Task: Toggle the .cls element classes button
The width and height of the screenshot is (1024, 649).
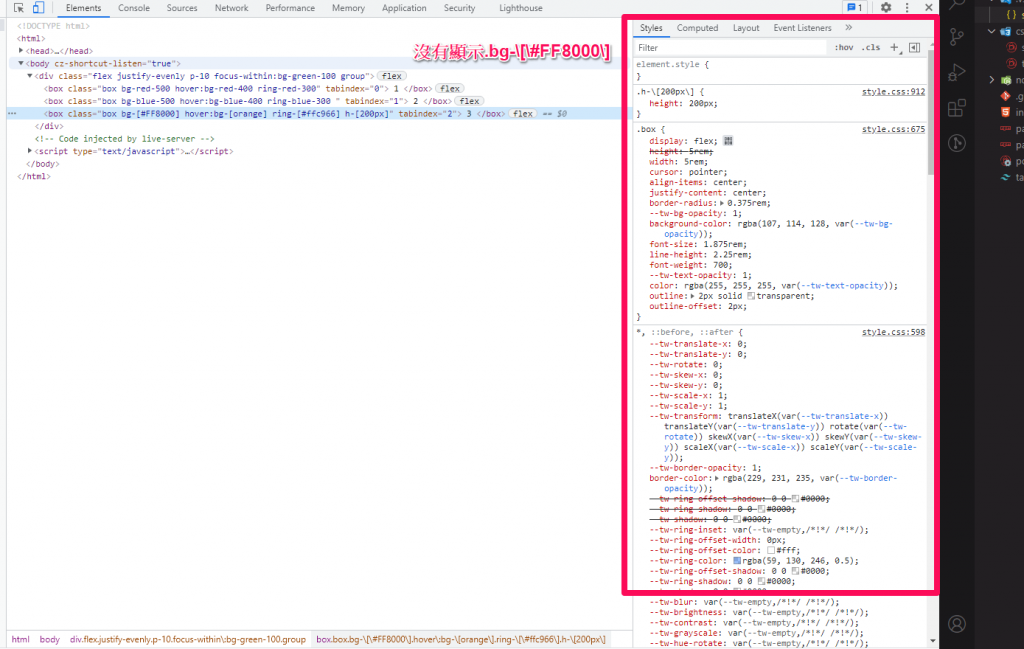Action: [x=871, y=48]
